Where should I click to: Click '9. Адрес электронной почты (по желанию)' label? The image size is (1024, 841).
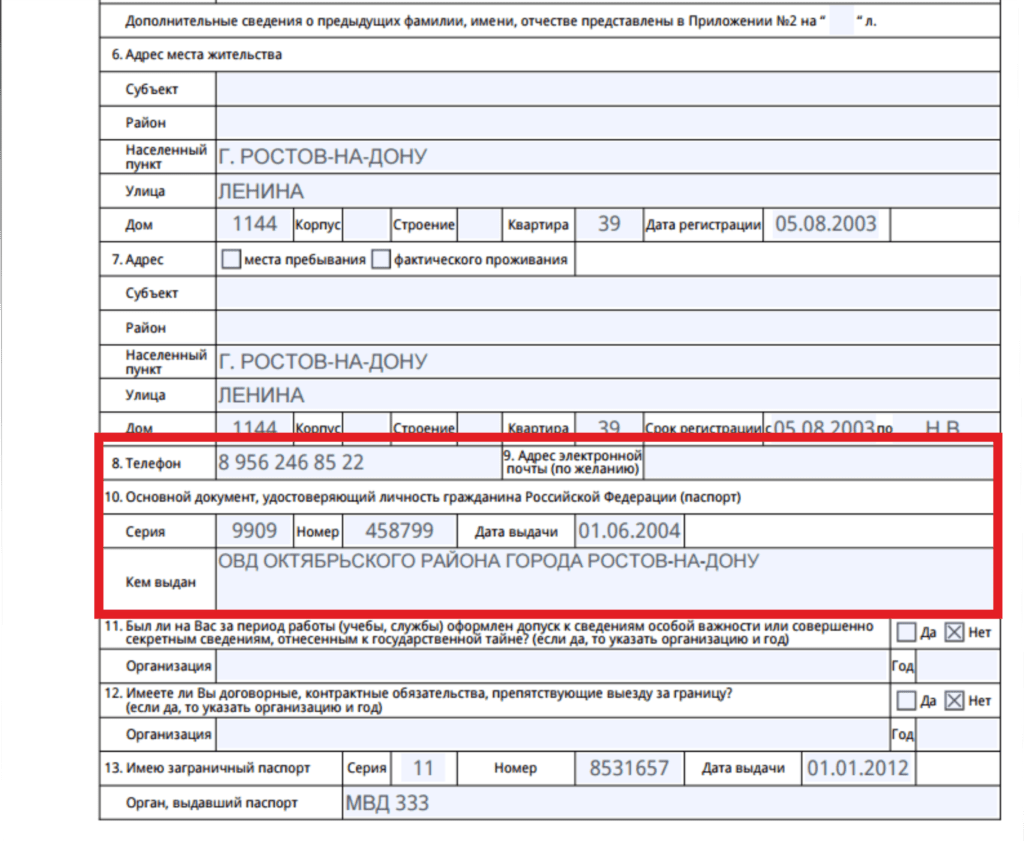(573, 462)
